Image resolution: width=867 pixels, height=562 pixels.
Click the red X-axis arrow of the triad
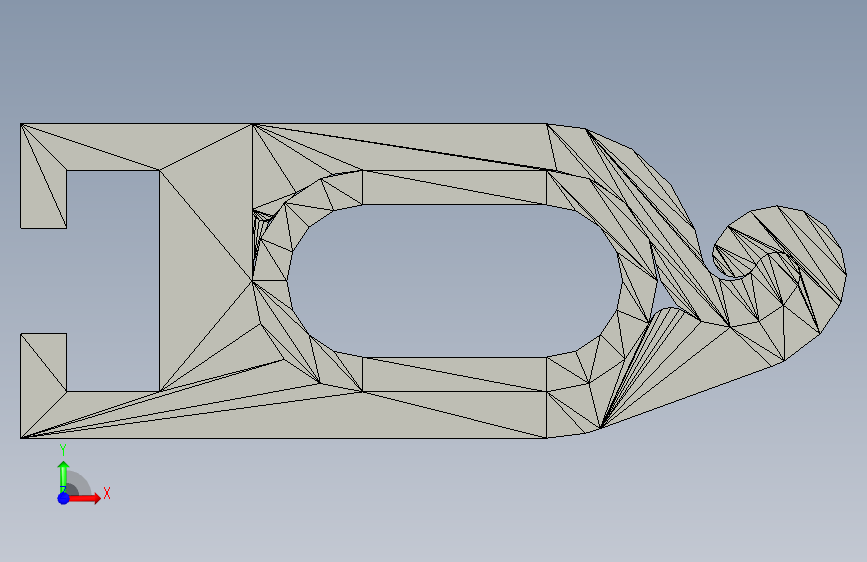(84, 498)
